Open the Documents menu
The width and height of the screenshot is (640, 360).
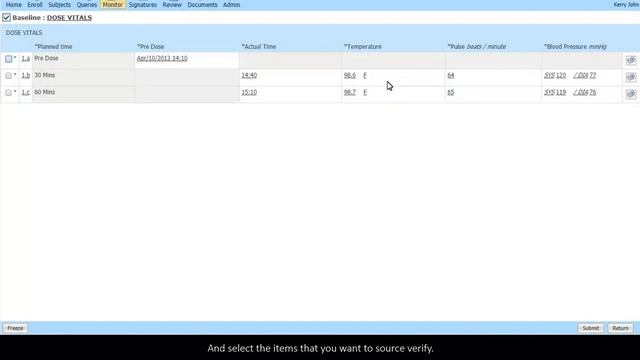point(202,5)
